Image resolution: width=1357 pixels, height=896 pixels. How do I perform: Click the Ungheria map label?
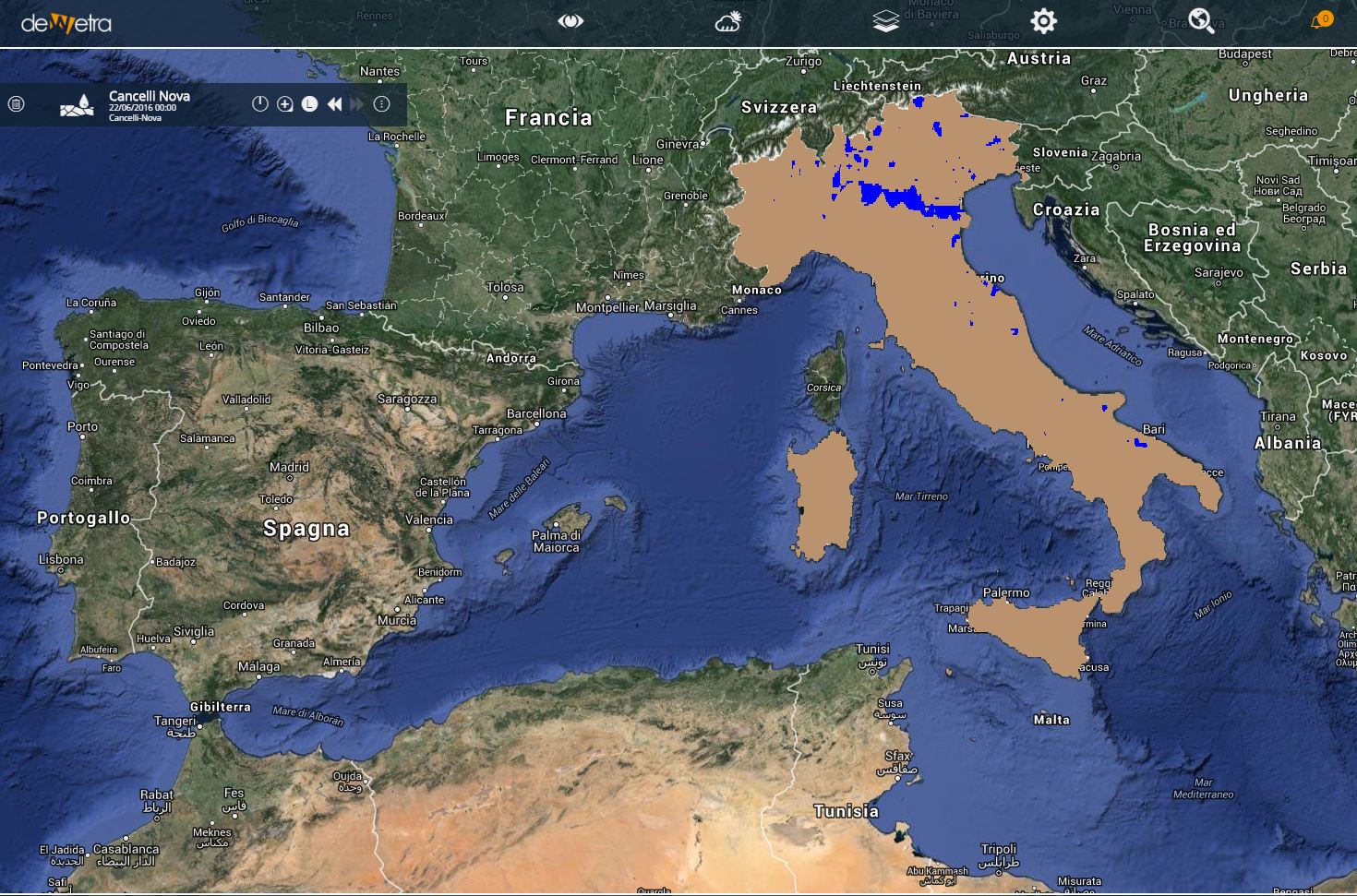click(x=1268, y=95)
